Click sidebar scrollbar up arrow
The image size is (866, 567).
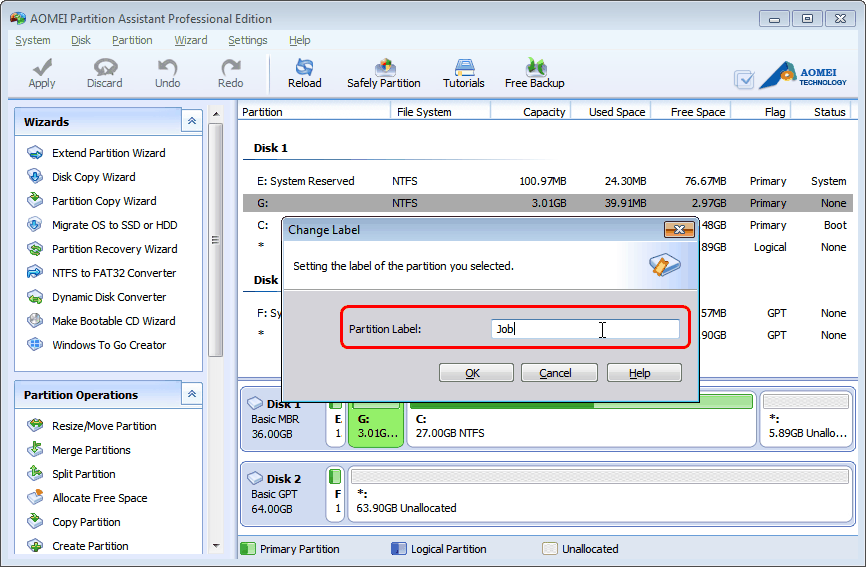pyautogui.click(x=216, y=114)
